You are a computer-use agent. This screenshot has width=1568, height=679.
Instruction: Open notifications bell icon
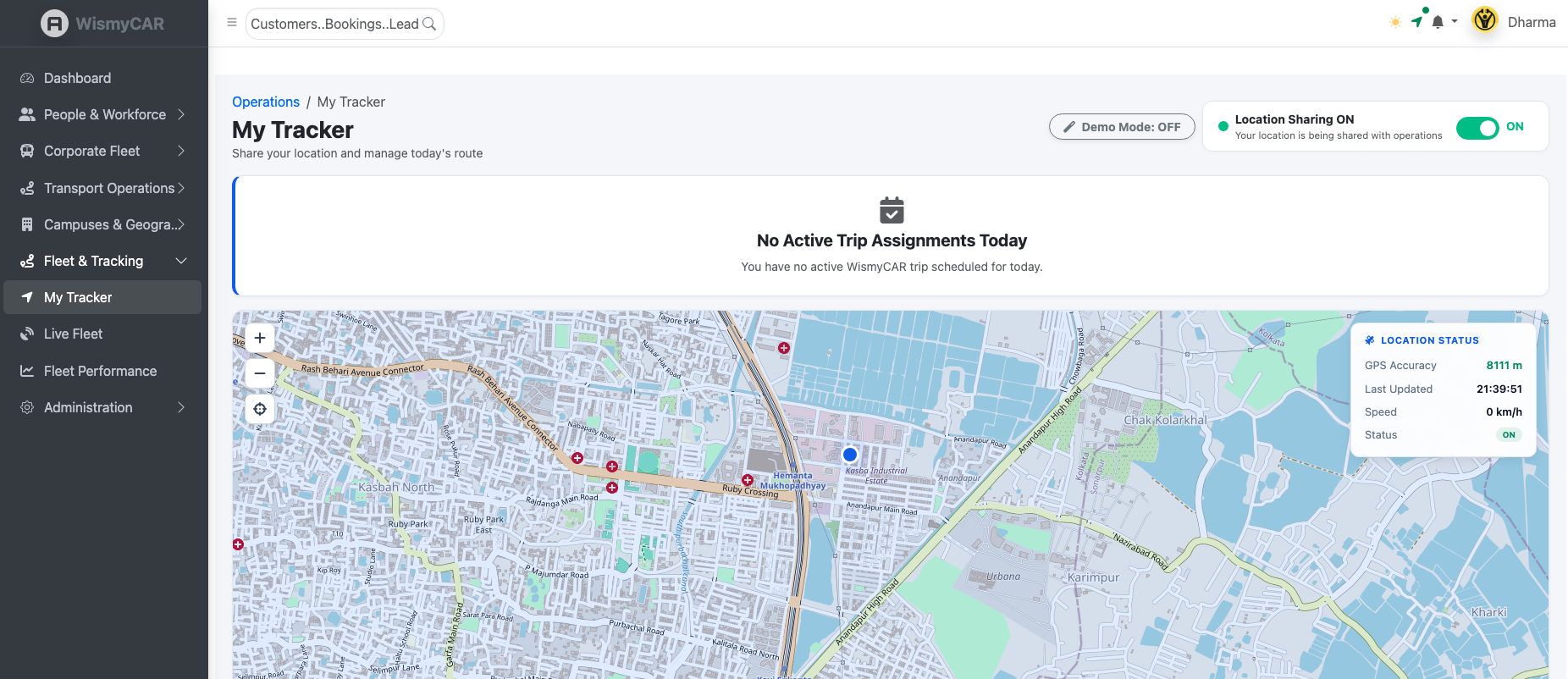tap(1438, 22)
